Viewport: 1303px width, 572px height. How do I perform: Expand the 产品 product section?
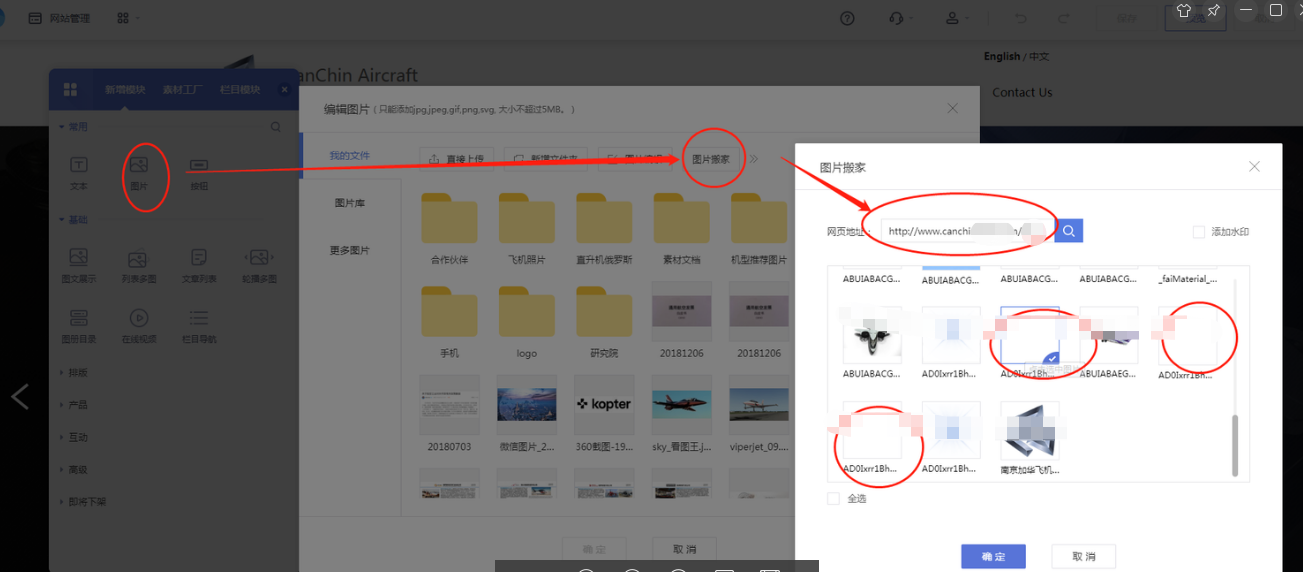tap(76, 405)
